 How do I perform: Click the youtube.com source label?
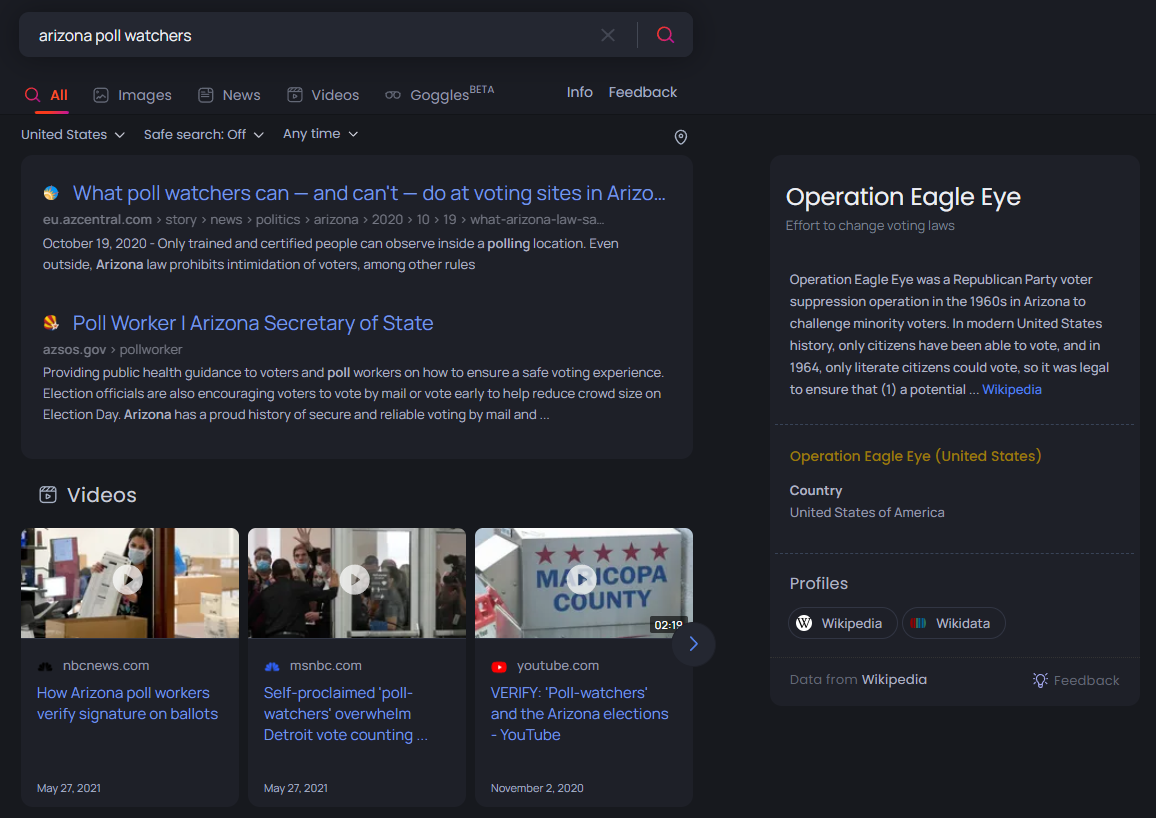(558, 665)
